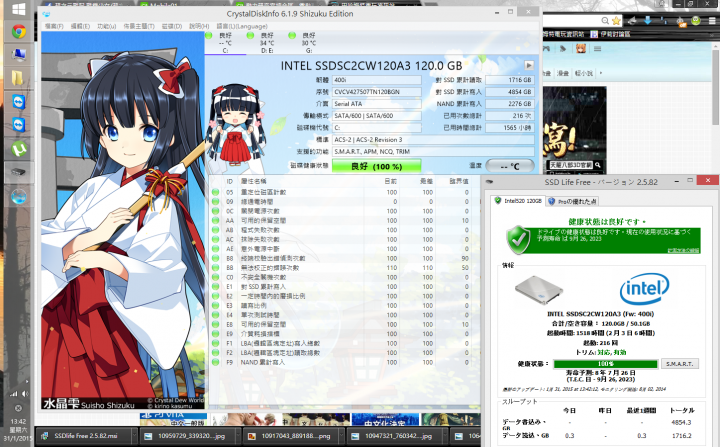Click the serial number field CVCV427507TN120BGN
This screenshot has width=720, height=447.
(x=377, y=92)
